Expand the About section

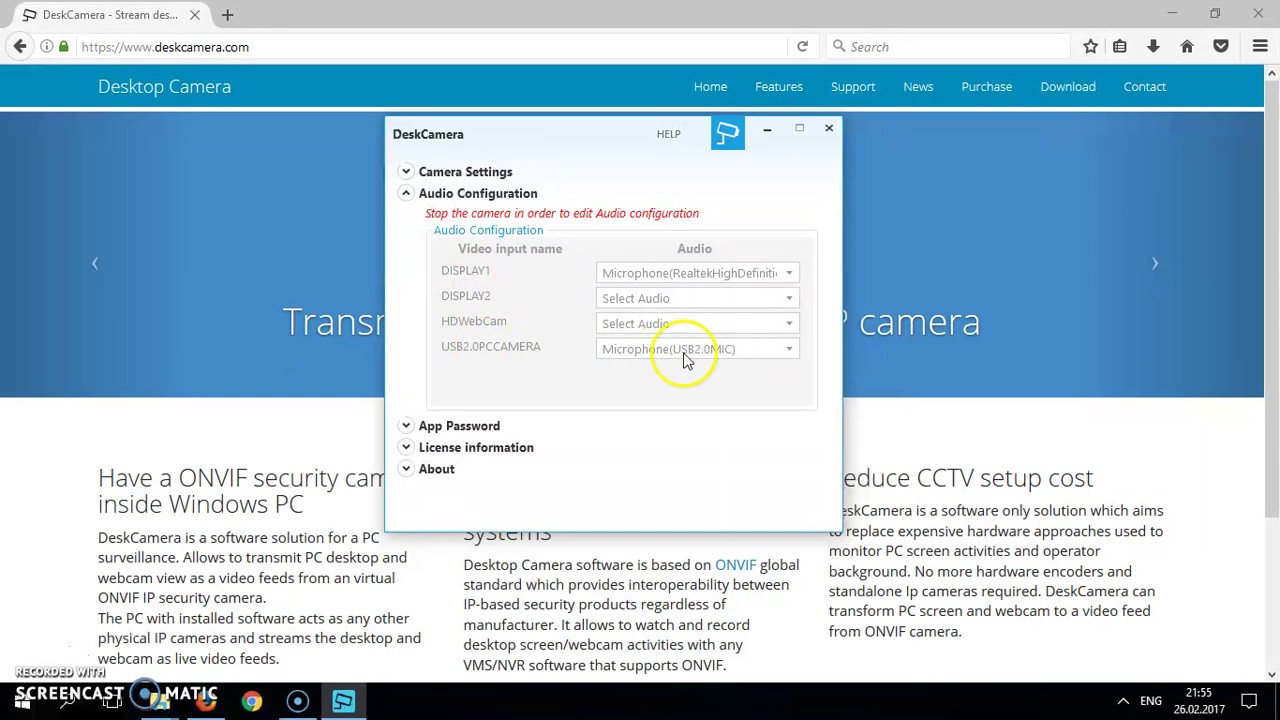coord(406,469)
